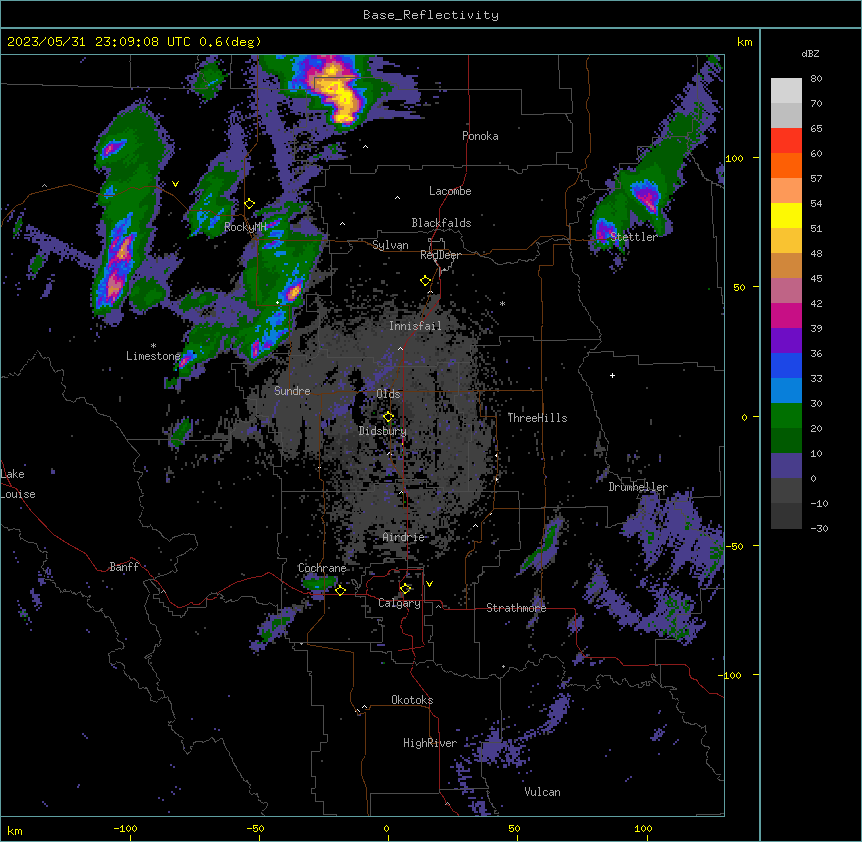This screenshot has width=862, height=842.
Task: Click the white plus marker west of Drumheller
Action: coord(612,375)
